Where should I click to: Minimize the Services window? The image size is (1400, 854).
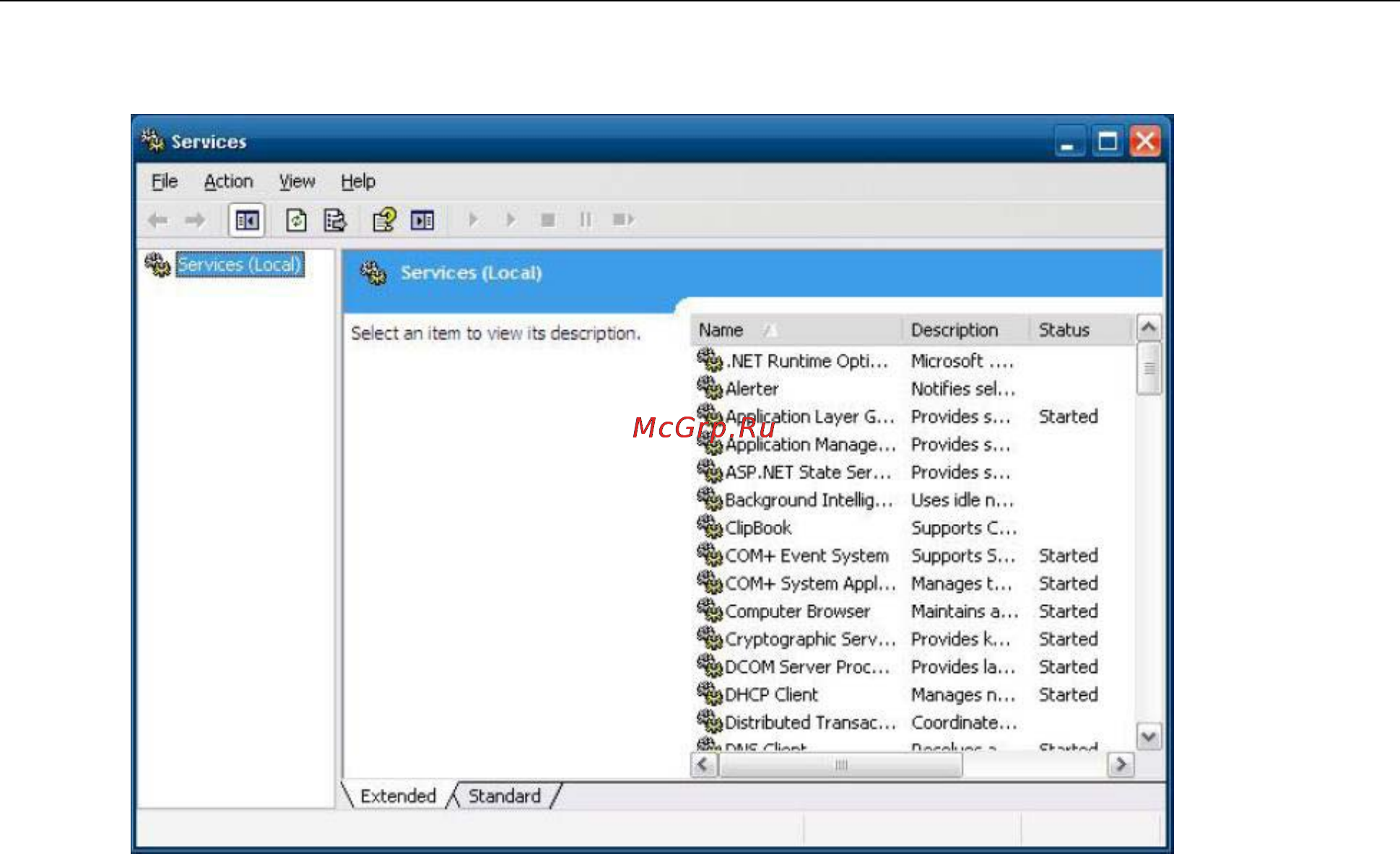(1068, 141)
